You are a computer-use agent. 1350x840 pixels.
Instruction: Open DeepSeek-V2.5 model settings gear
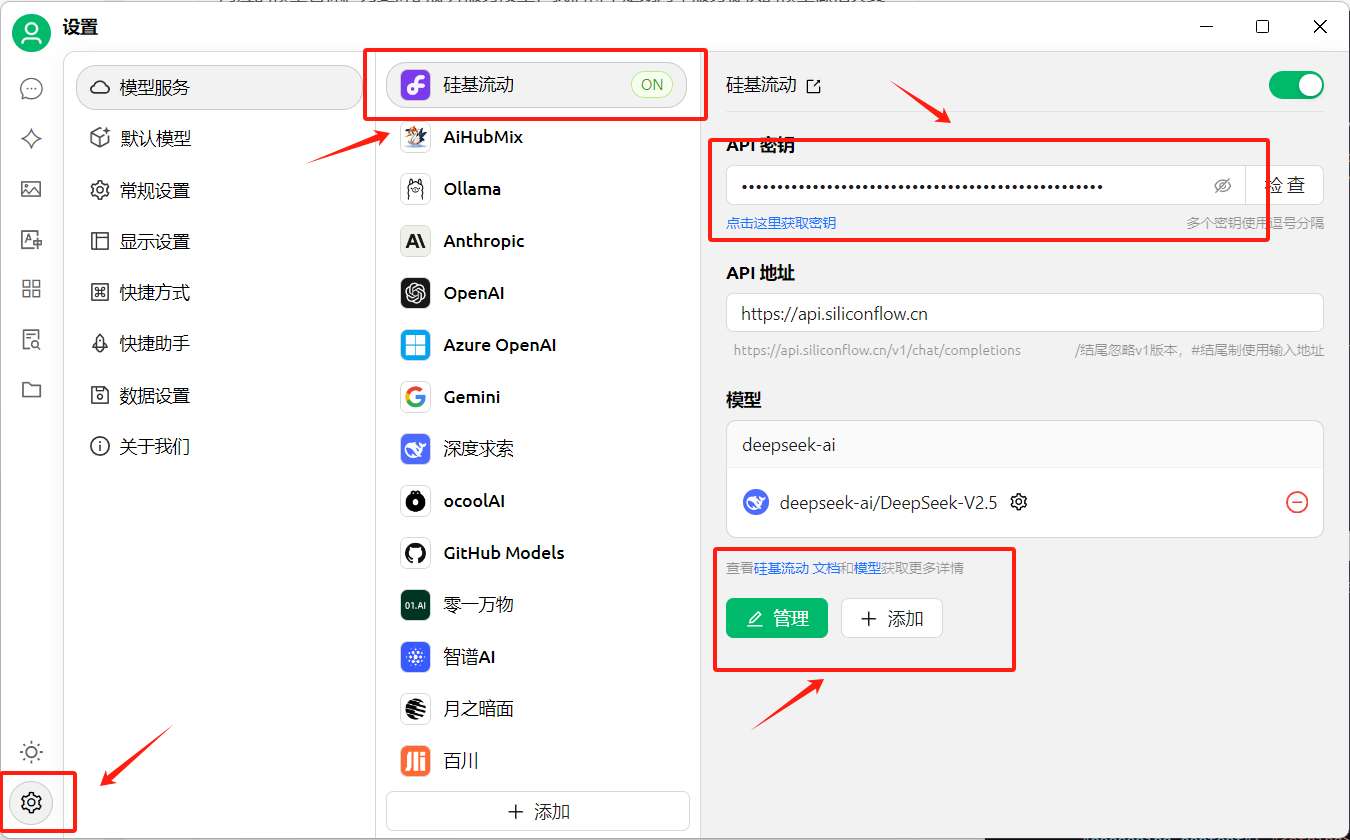[1019, 502]
